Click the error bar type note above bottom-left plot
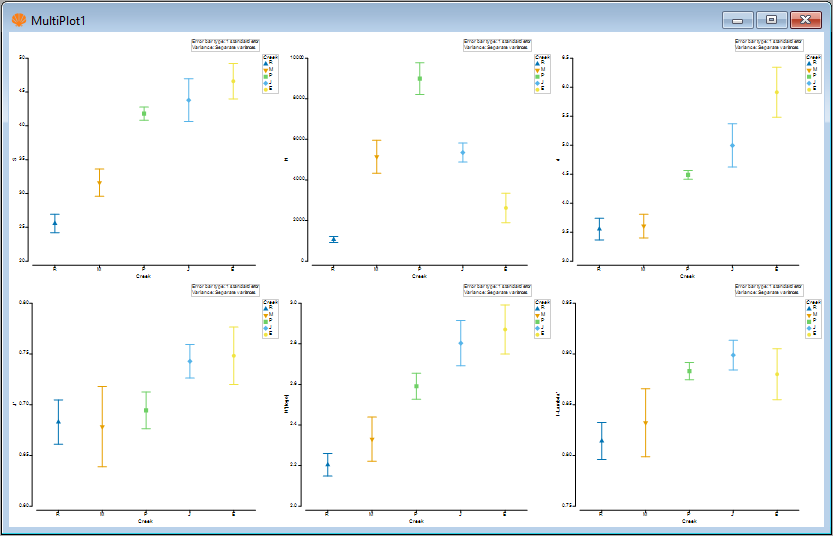833x536 pixels. coord(225,290)
